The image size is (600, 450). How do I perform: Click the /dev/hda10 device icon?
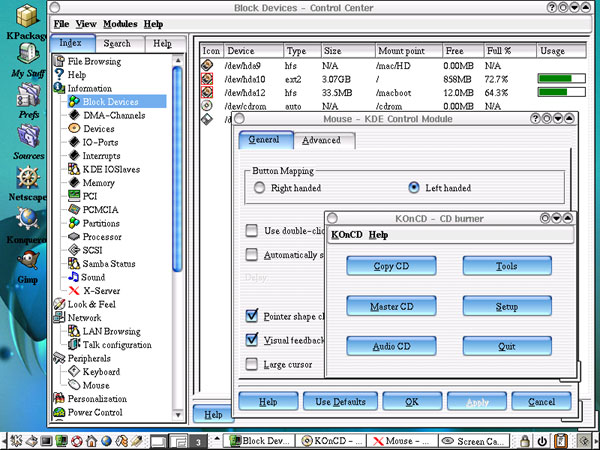click(207, 79)
